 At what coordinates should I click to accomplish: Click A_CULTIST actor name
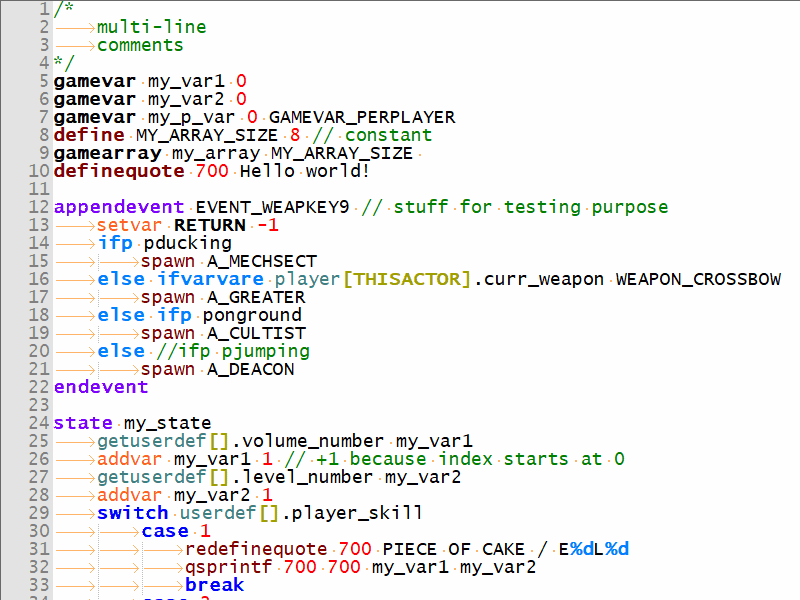257,333
